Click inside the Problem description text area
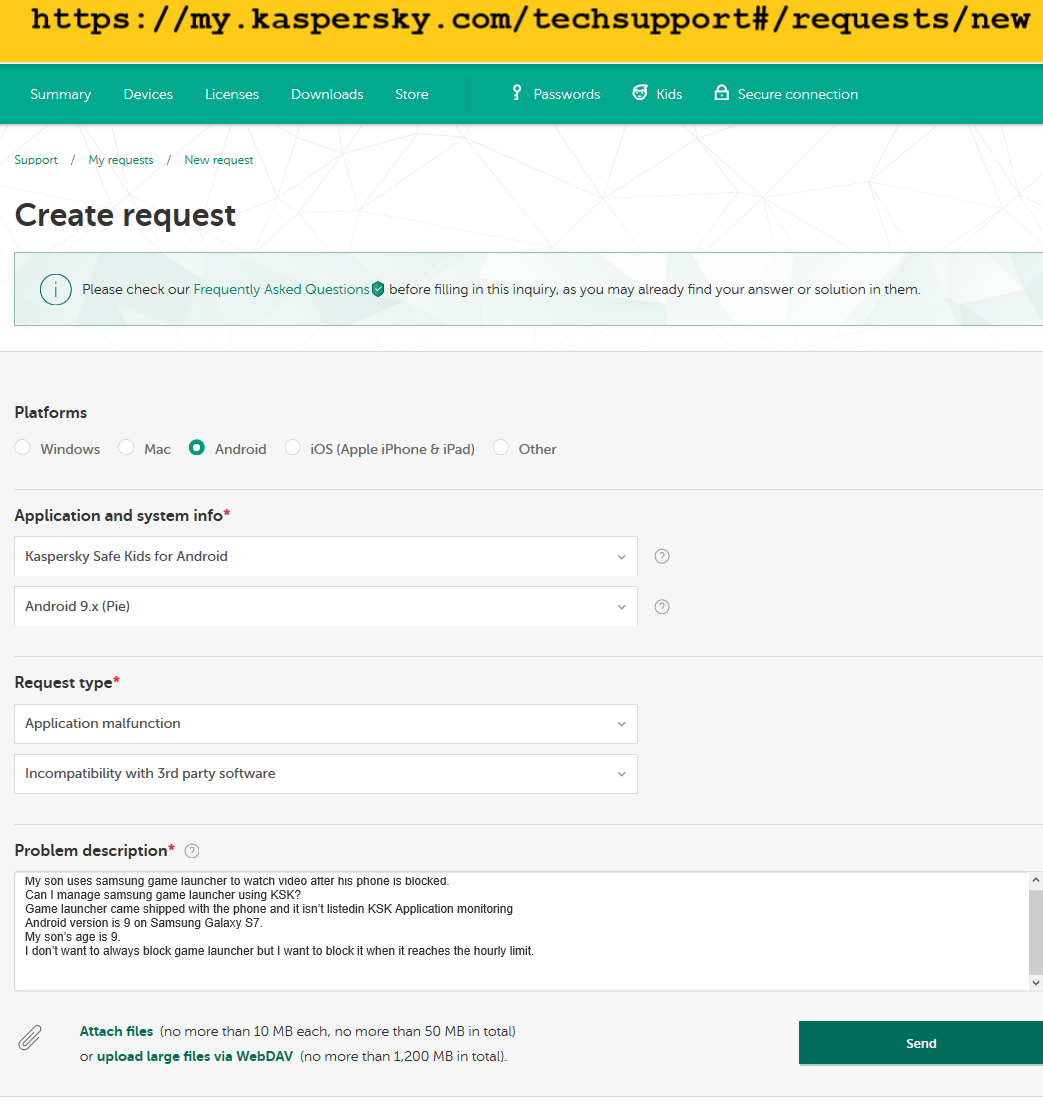 pyautogui.click(x=522, y=932)
